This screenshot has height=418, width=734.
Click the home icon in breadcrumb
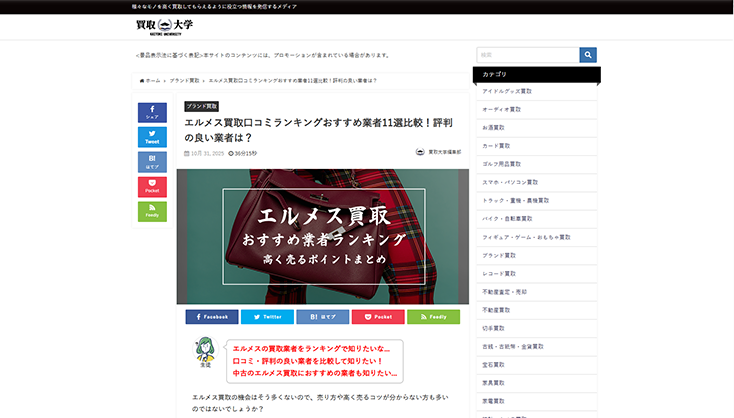143,80
